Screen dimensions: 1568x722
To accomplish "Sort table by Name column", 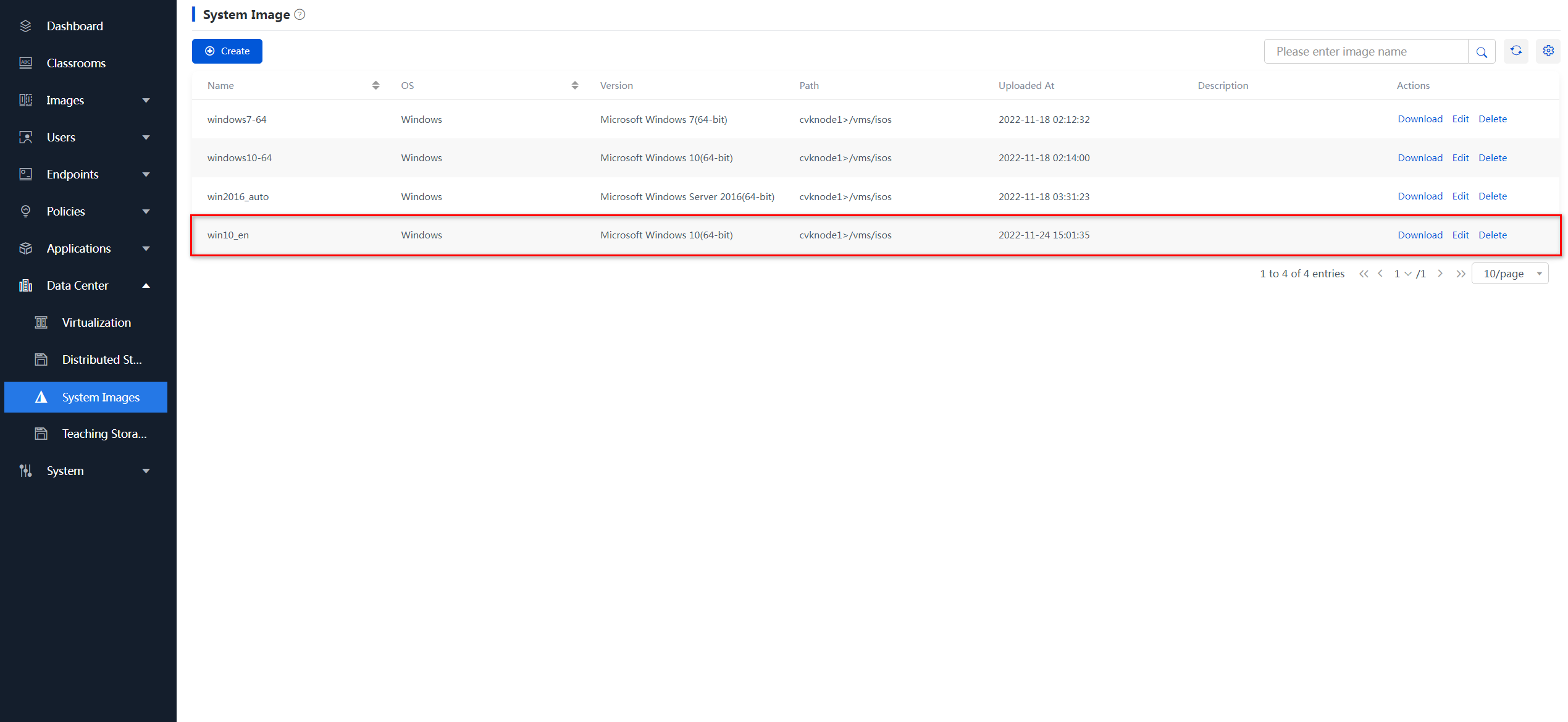I will [375, 85].
